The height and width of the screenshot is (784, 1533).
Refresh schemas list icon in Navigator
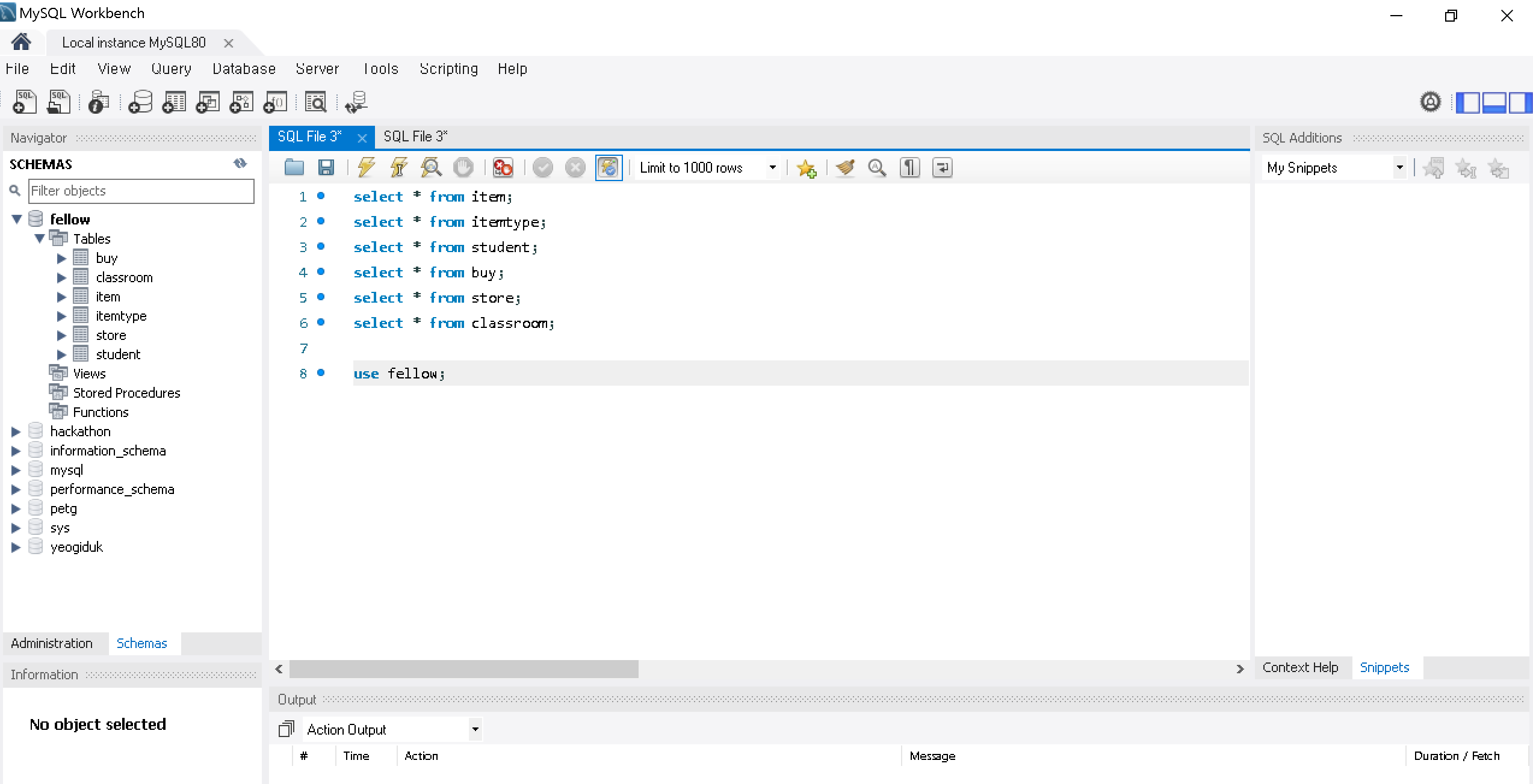[240, 164]
